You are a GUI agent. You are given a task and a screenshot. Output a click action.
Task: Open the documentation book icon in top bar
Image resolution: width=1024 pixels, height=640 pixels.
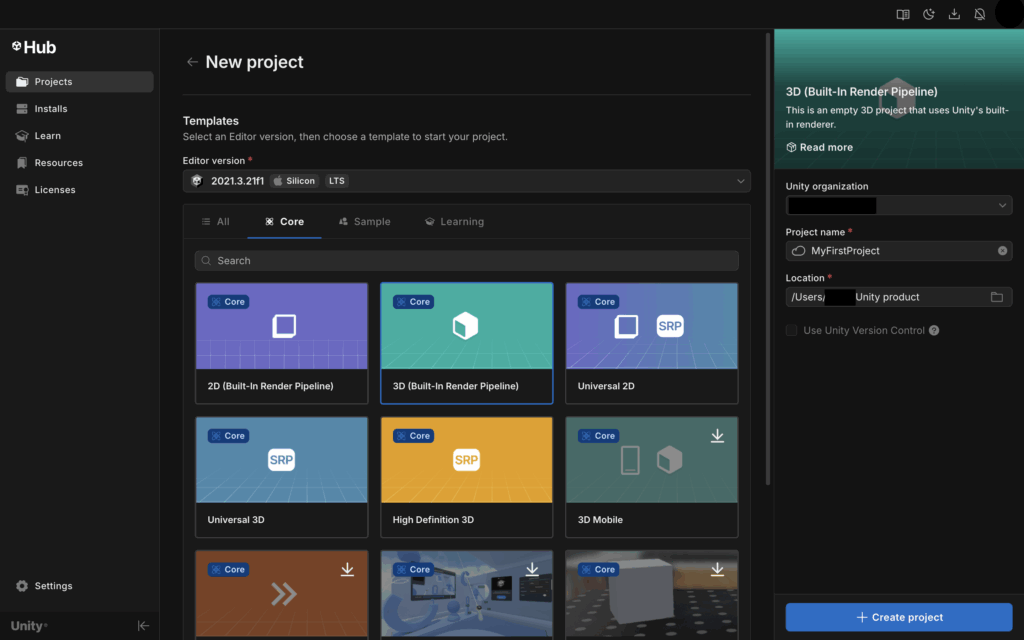(x=903, y=14)
